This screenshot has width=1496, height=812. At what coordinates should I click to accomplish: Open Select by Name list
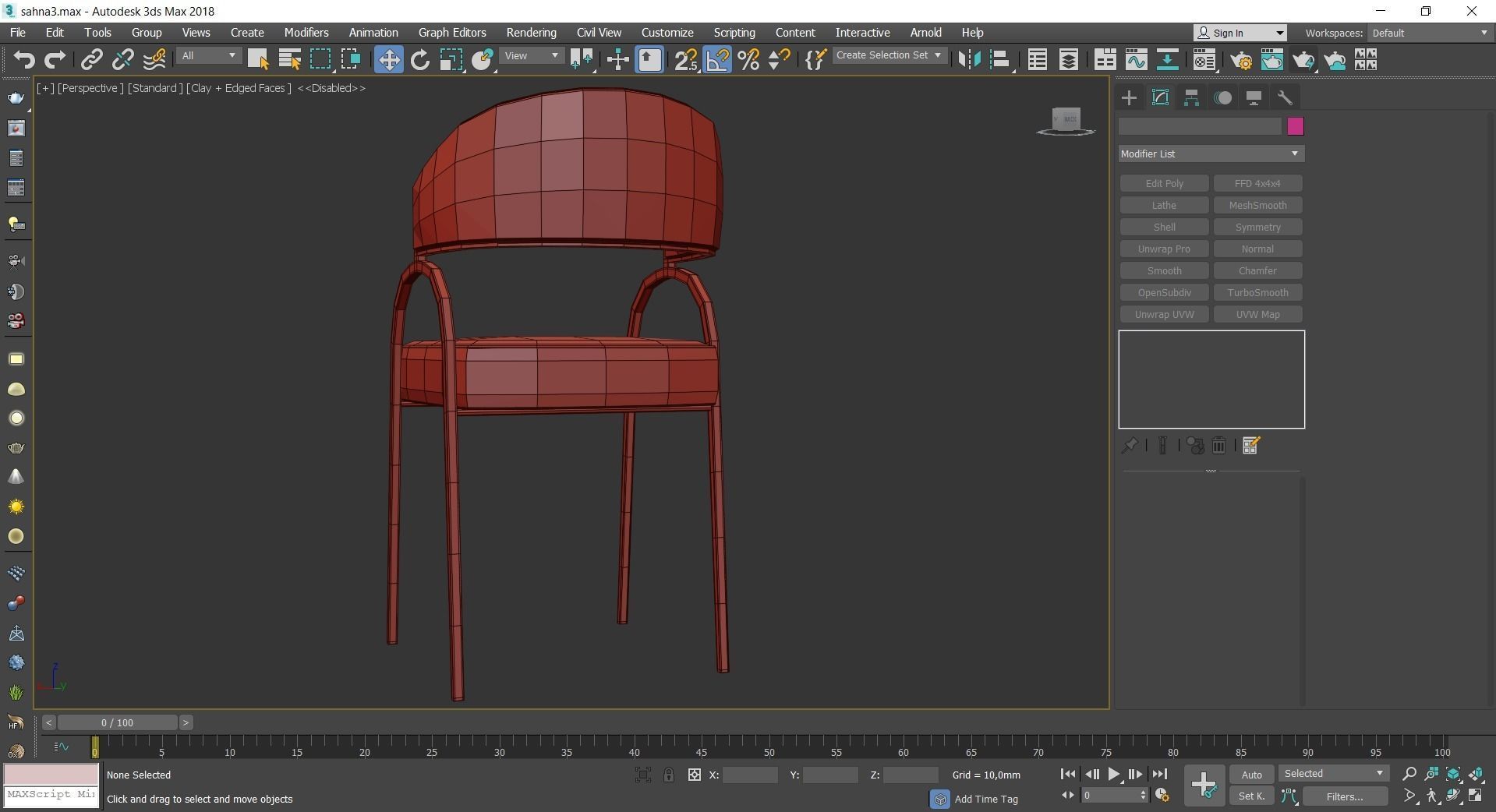tap(289, 60)
